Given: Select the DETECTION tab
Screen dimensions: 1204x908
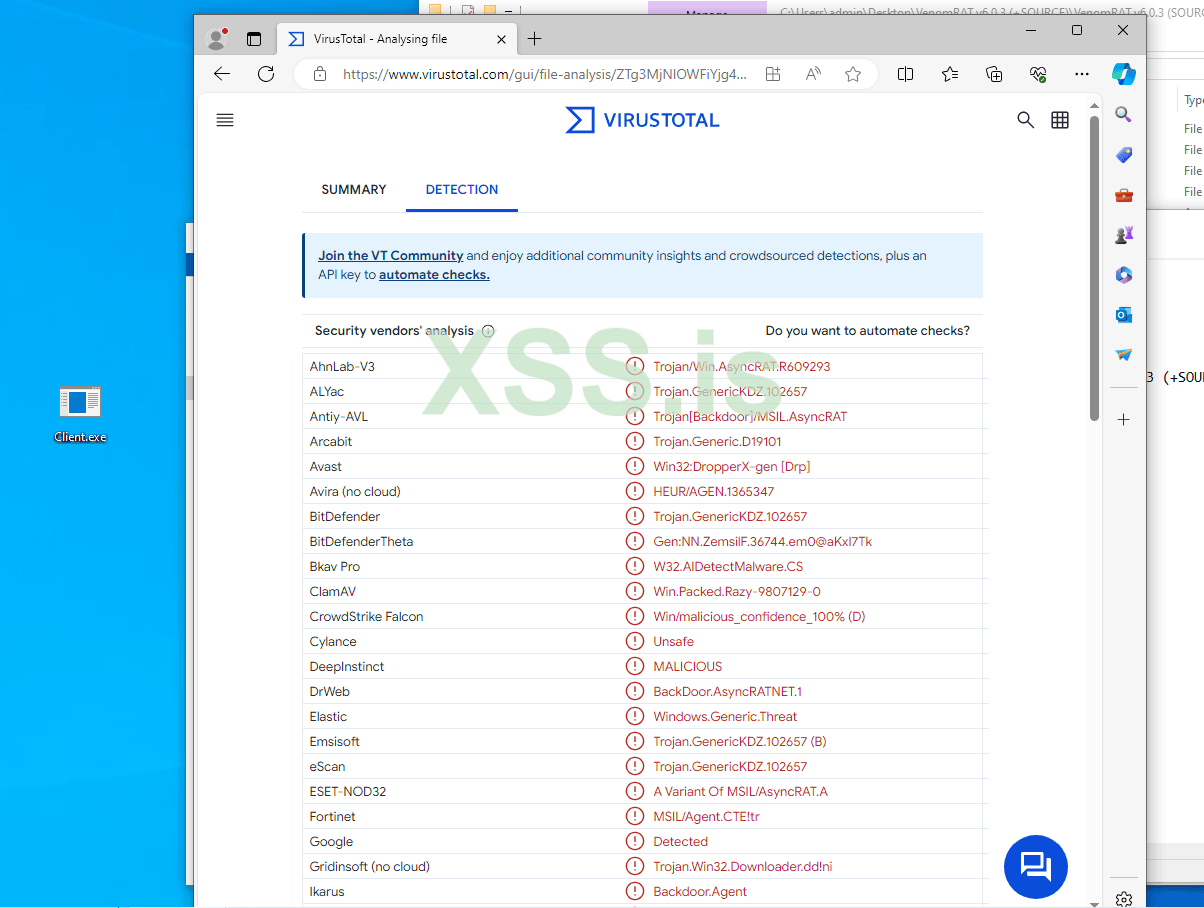Looking at the screenshot, I should (x=462, y=189).
